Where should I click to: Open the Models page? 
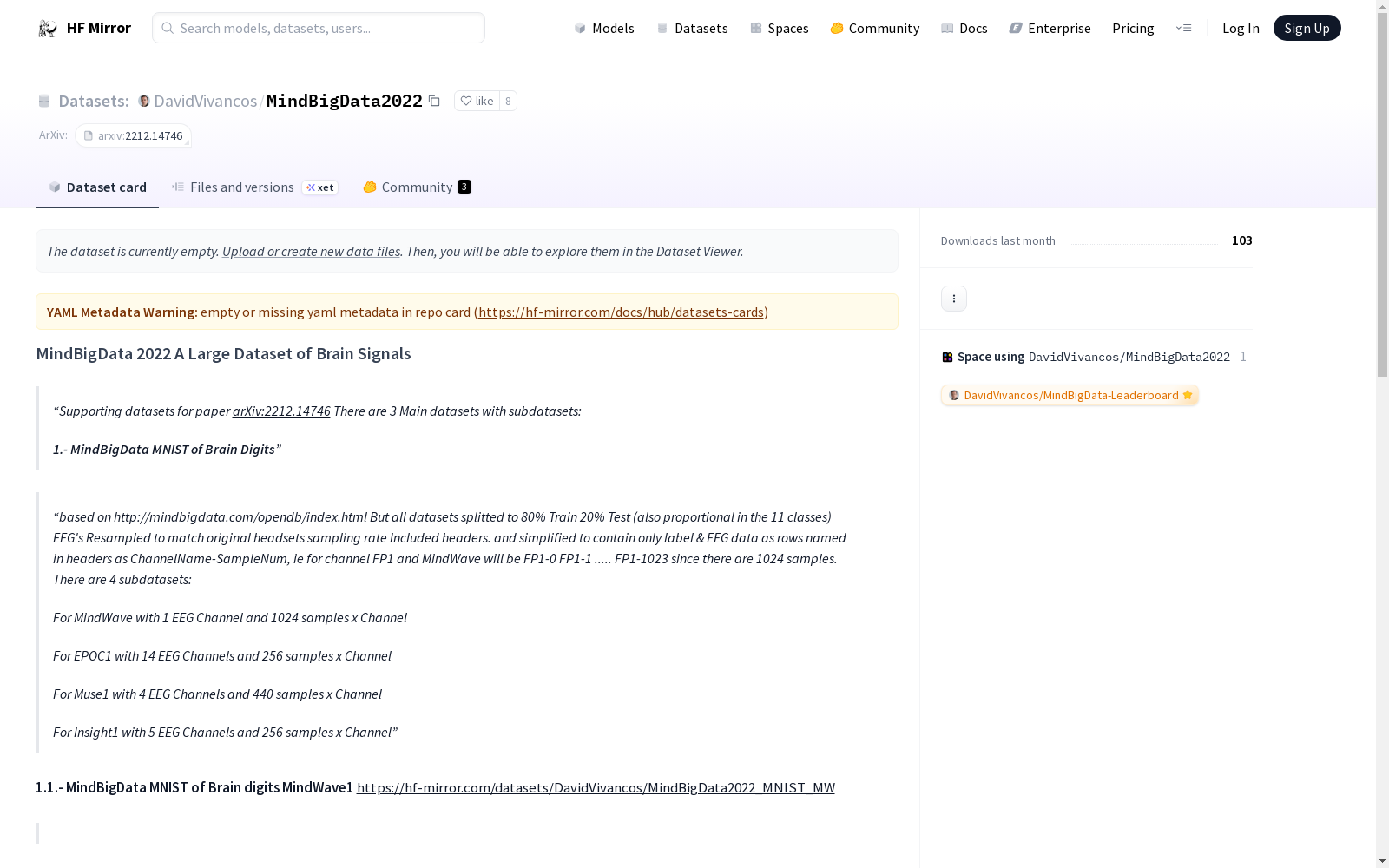pos(604,28)
